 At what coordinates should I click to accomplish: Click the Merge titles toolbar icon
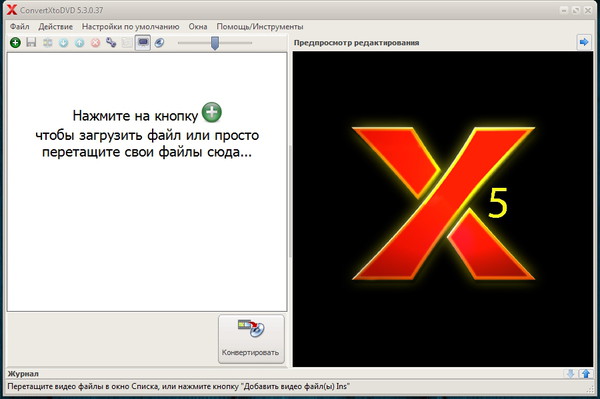[47, 42]
